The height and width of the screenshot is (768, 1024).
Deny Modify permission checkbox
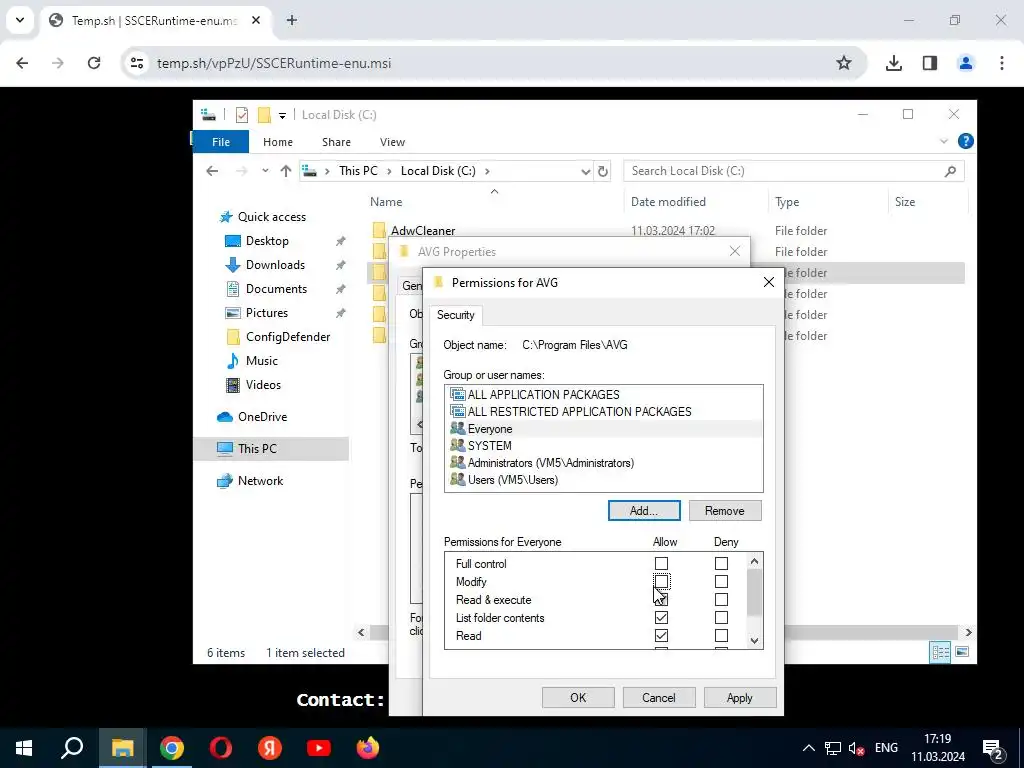point(721,581)
